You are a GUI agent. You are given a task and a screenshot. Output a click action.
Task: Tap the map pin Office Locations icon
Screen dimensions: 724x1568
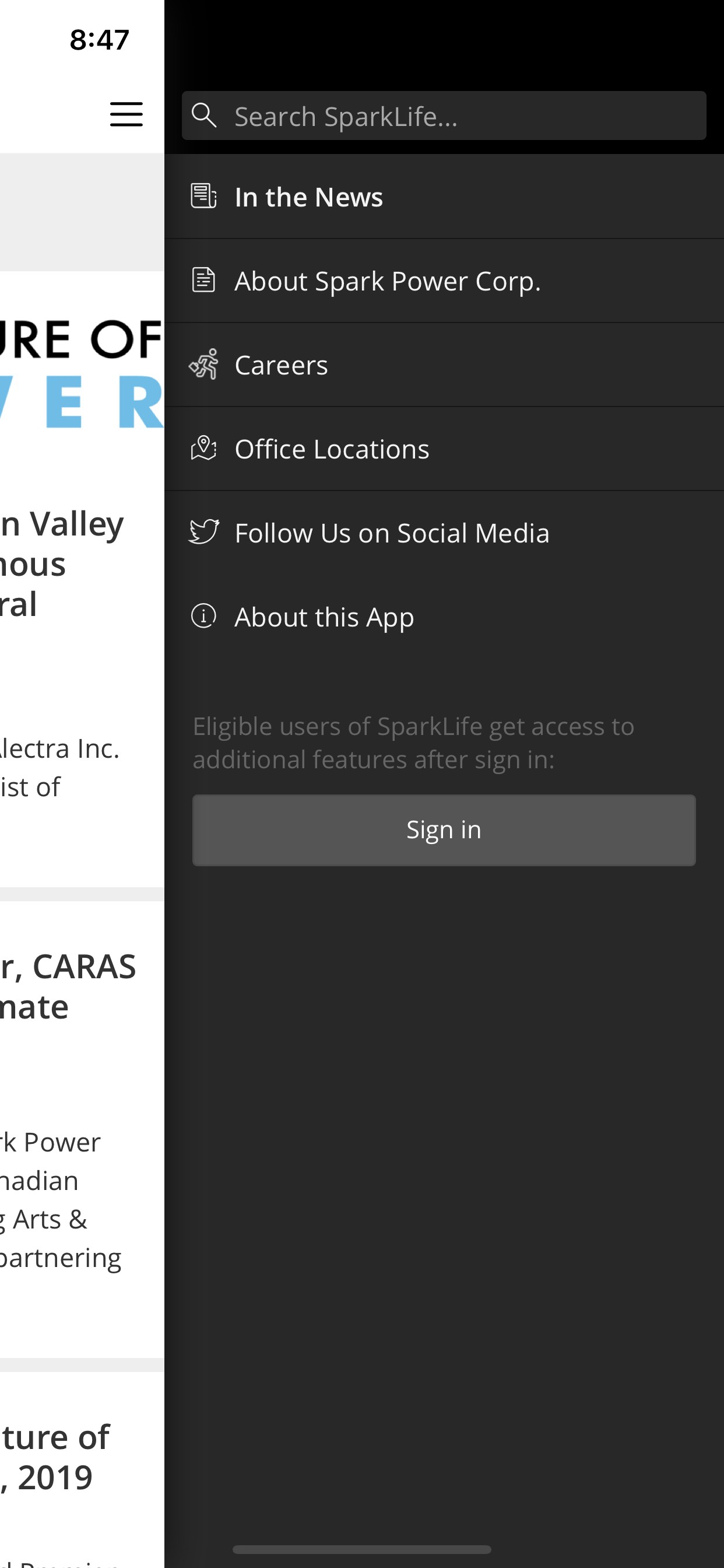coord(203,448)
